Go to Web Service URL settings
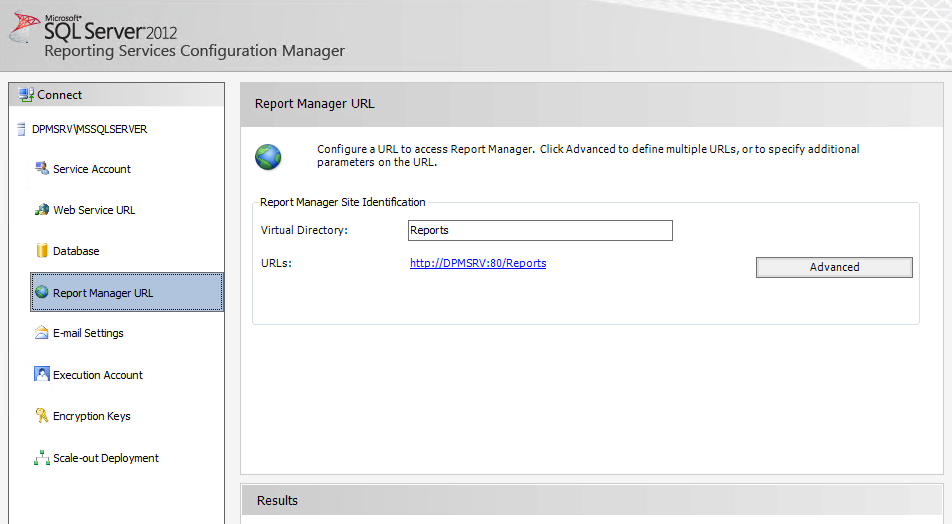952x524 pixels. (x=94, y=210)
